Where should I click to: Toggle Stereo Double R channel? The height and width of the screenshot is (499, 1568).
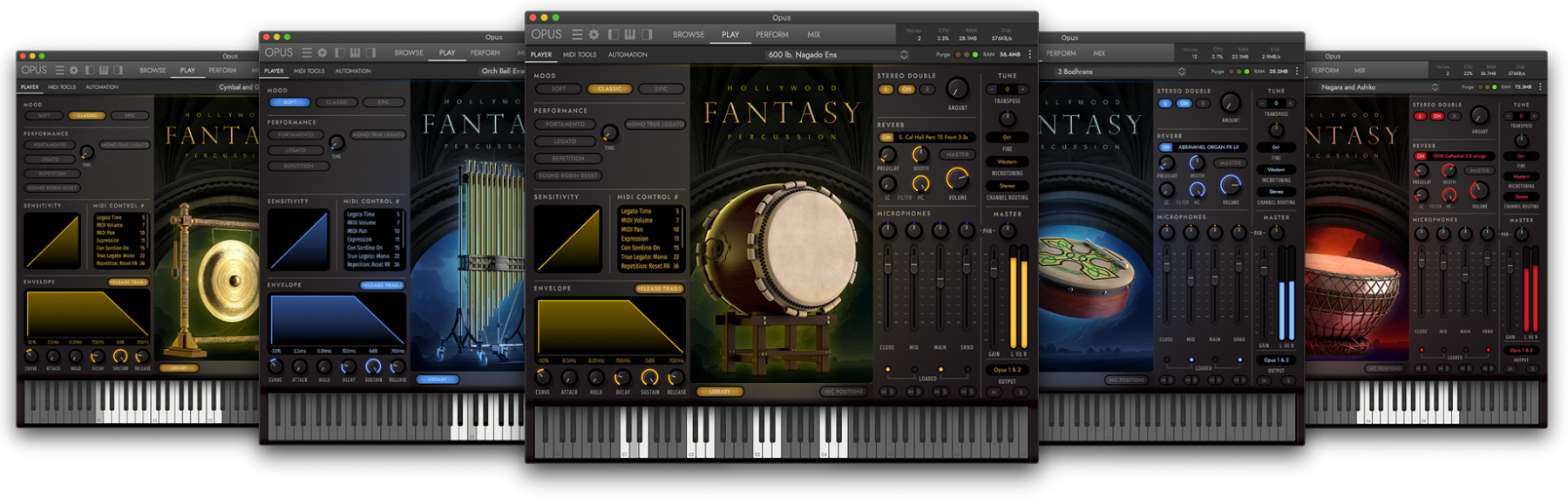[927, 89]
